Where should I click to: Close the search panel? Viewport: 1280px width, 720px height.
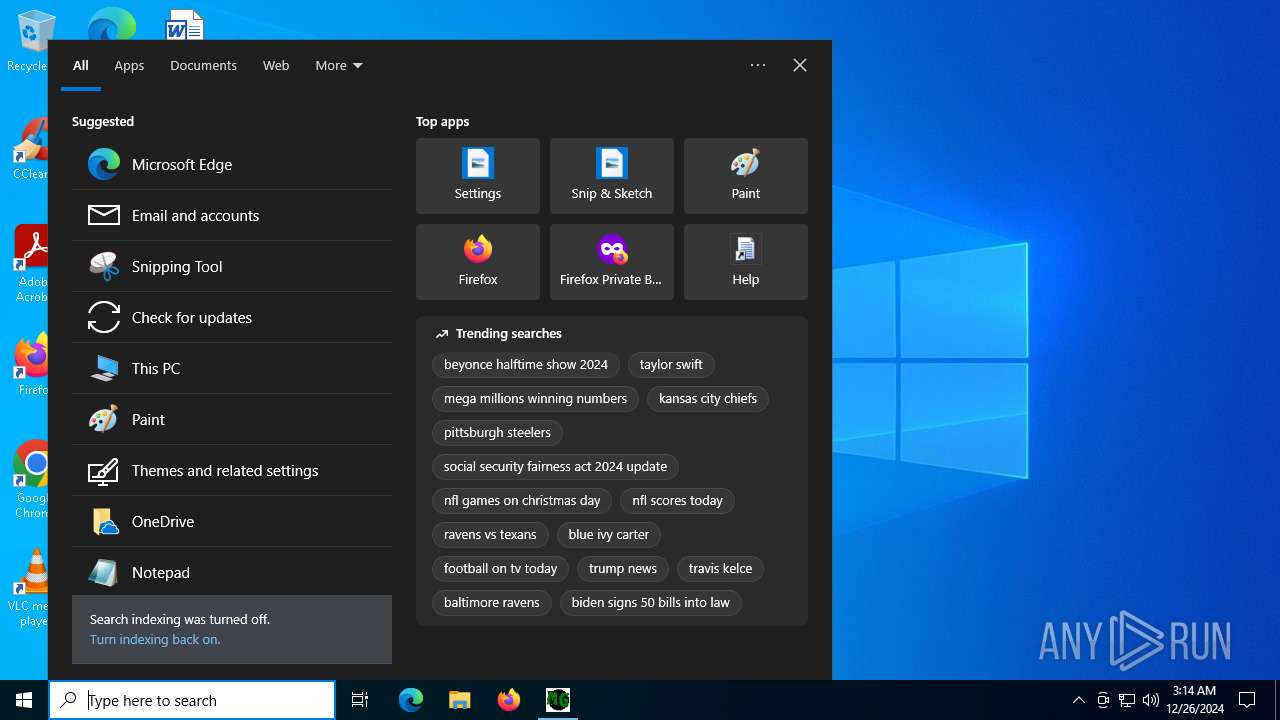800,65
